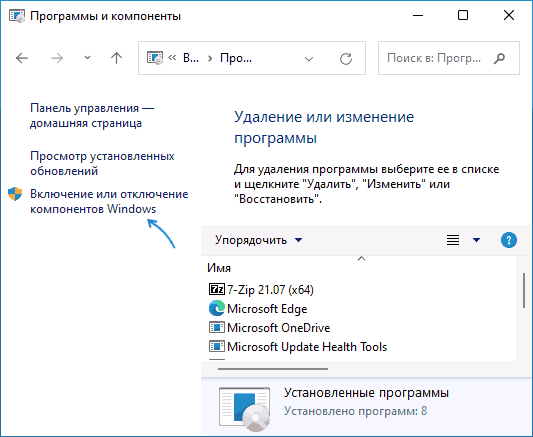Open "Просмотр установленных обновлений" link
The width and height of the screenshot is (533, 437).
click(x=102, y=163)
